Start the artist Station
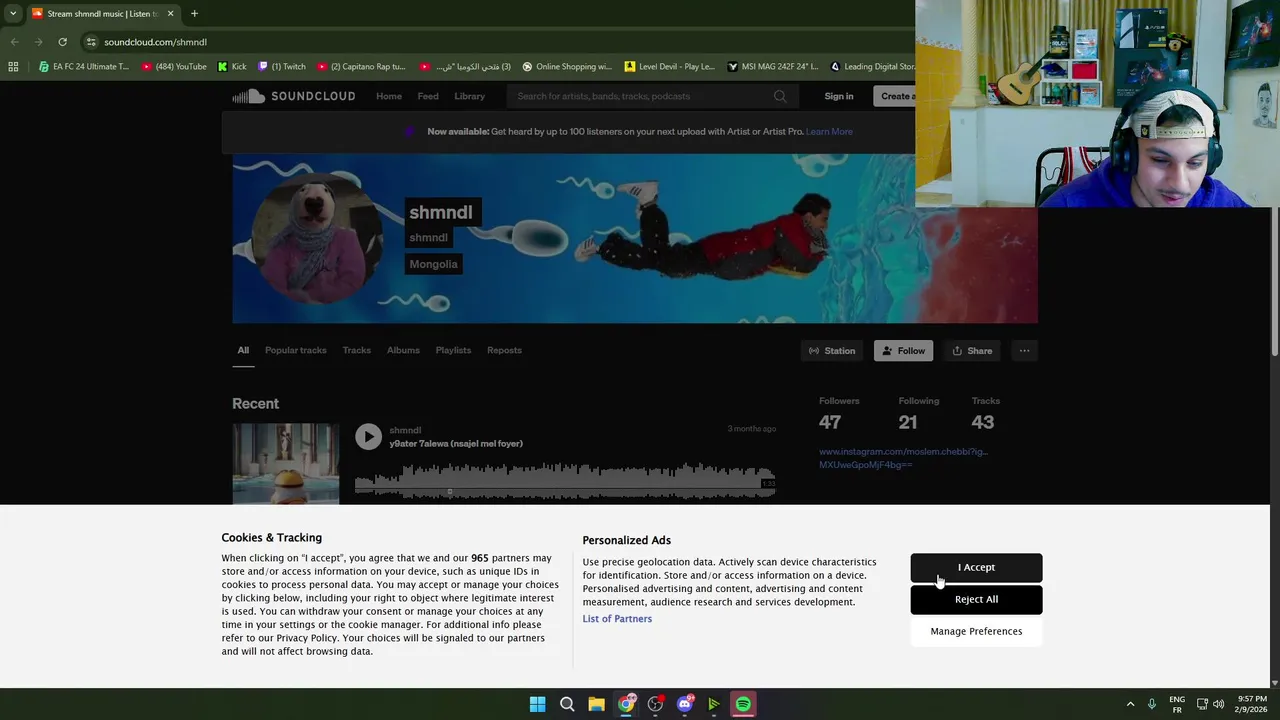This screenshot has height=720, width=1280. [x=832, y=351]
